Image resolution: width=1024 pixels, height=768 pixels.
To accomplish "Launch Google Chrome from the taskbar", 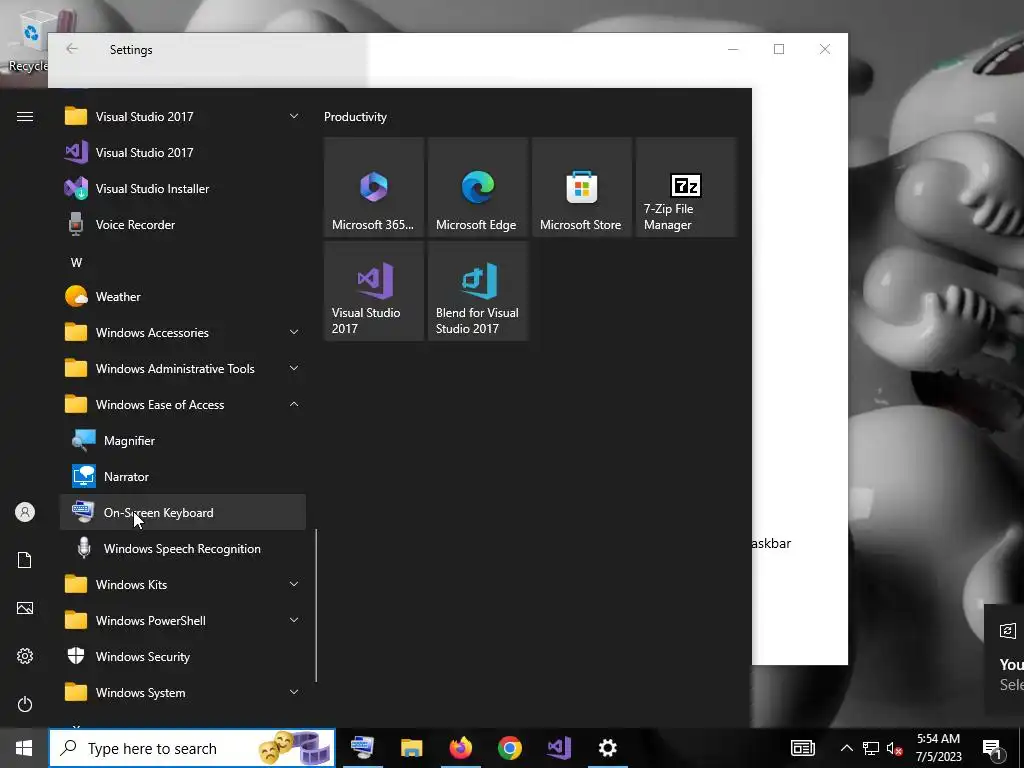I will click(510, 748).
